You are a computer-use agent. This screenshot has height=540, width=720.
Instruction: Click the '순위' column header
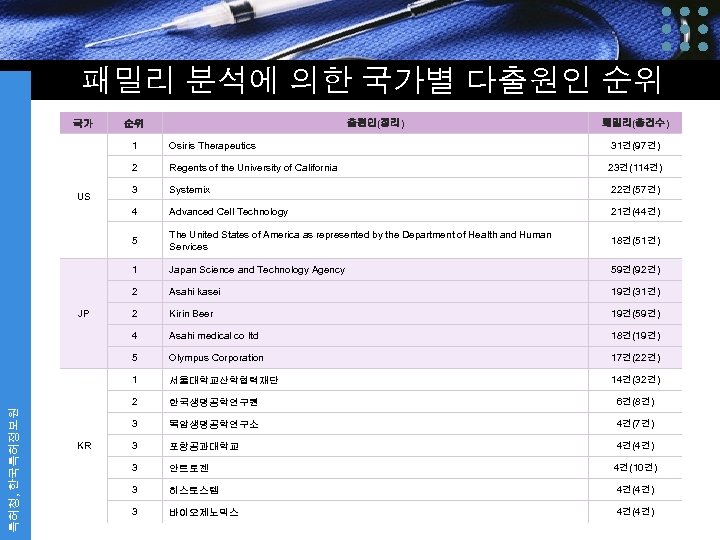click(x=134, y=123)
